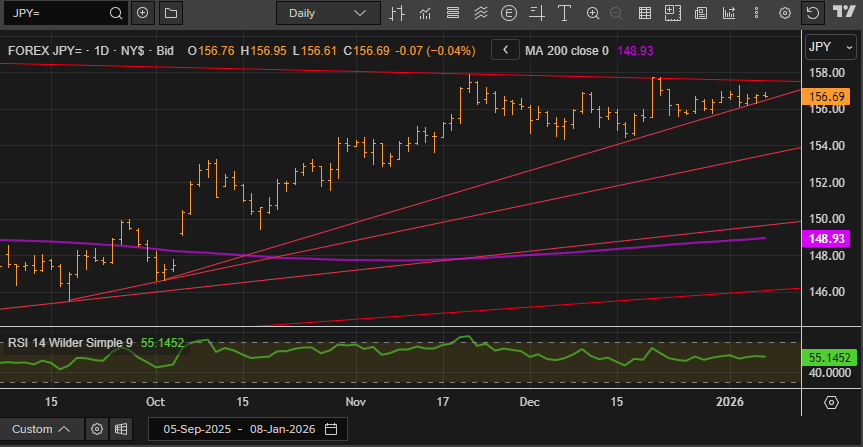This screenshot has height=447, width=863.
Task: Open the folder icon next to symbol search
Action: (169, 13)
